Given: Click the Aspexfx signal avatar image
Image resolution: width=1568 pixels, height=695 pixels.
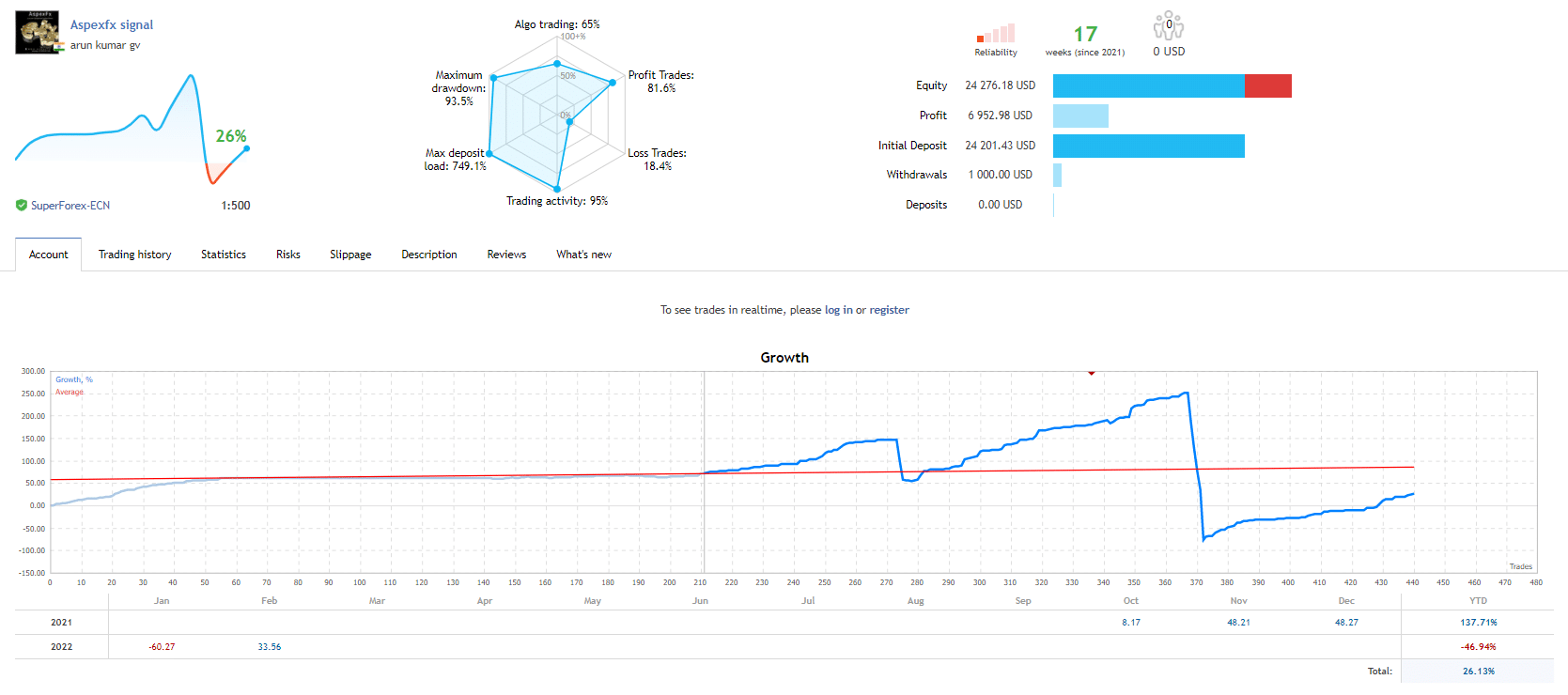Looking at the screenshot, I should point(38,33).
